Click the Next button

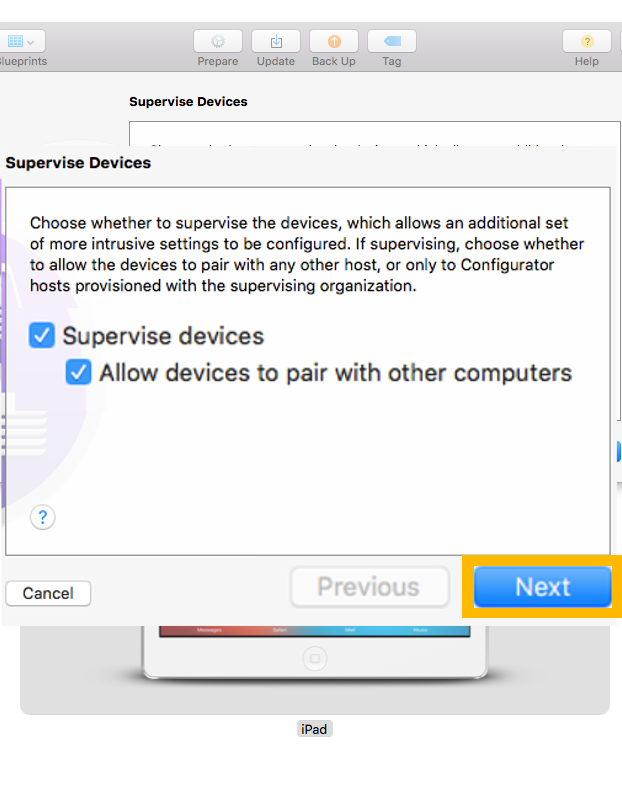(x=543, y=587)
